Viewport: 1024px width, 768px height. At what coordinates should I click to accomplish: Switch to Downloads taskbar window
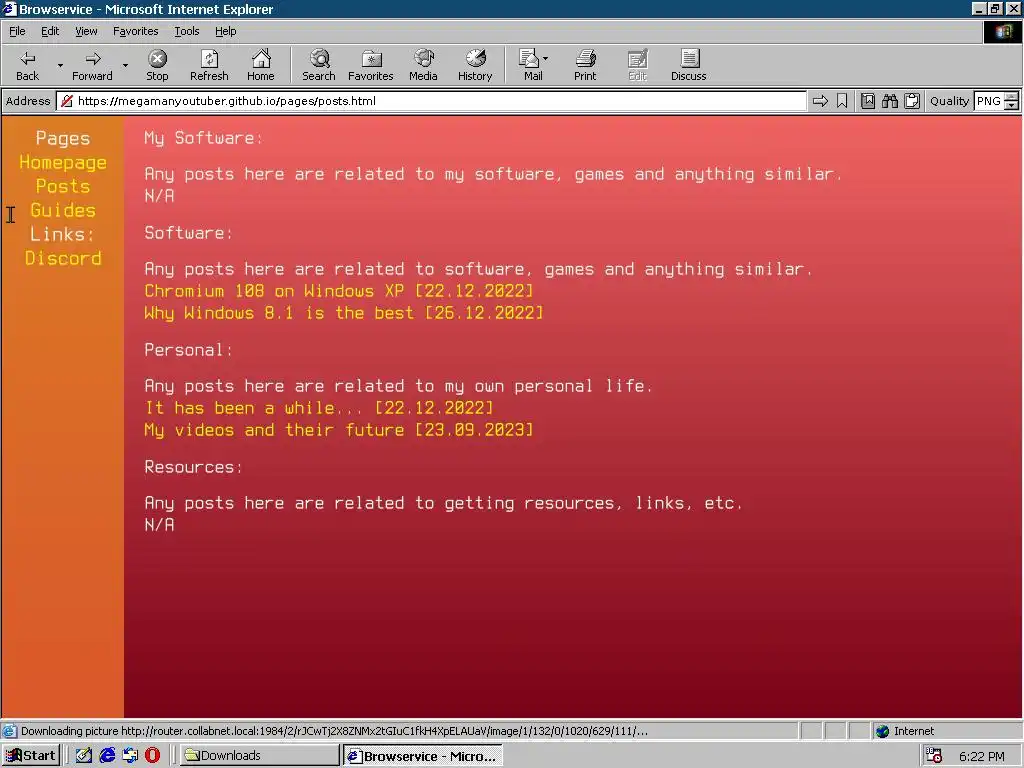pyautogui.click(x=259, y=756)
